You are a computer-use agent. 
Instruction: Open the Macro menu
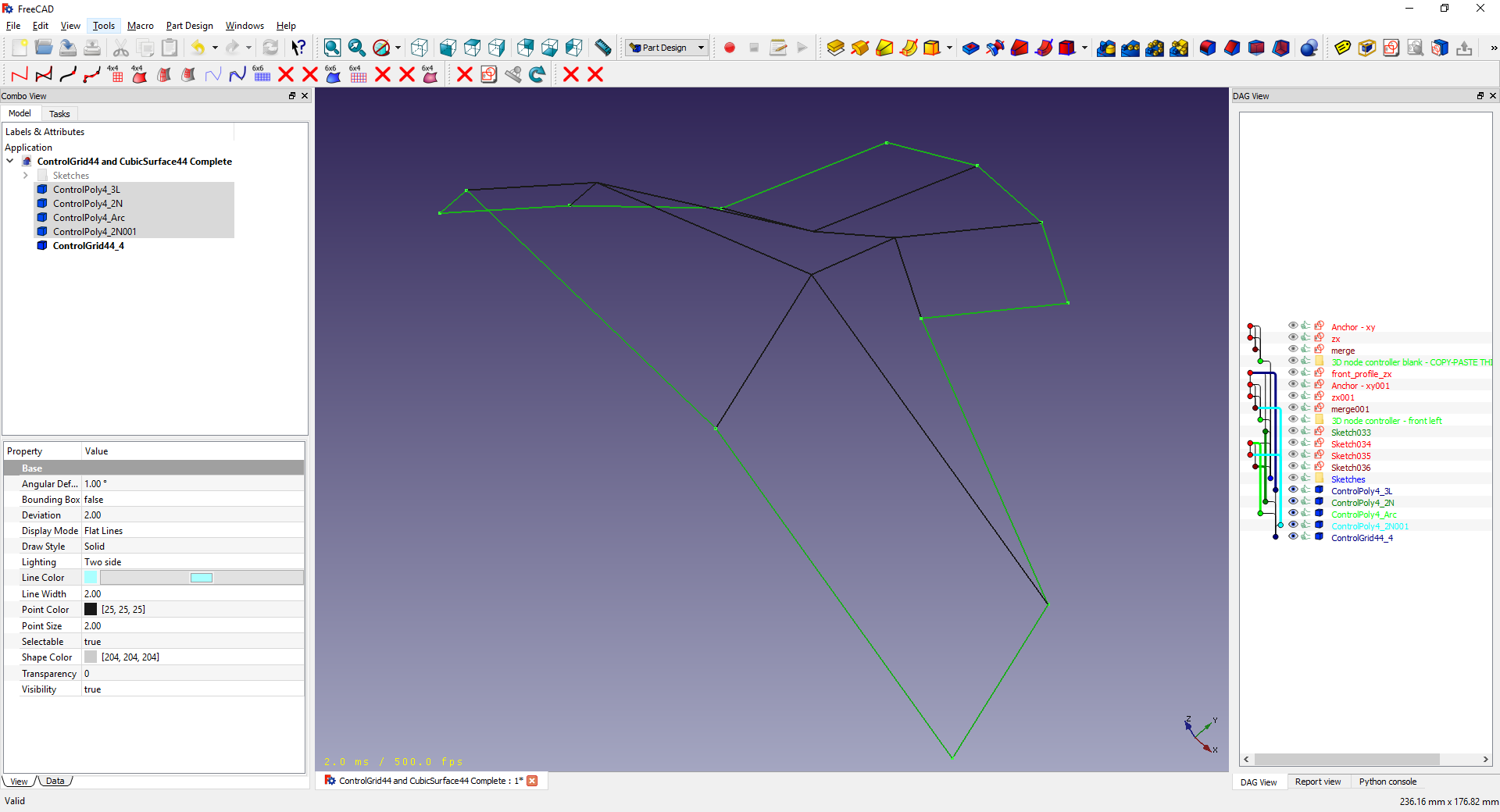pyautogui.click(x=141, y=26)
